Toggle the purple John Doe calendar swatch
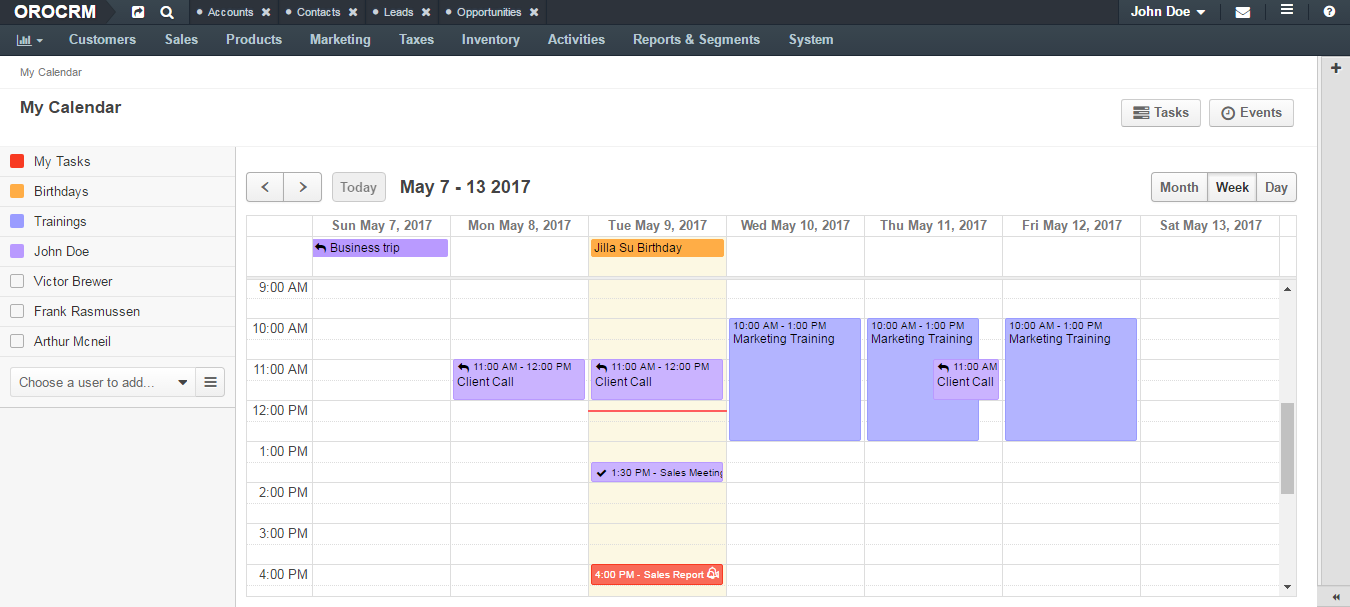Viewport: 1350px width, 607px height. click(x=17, y=251)
